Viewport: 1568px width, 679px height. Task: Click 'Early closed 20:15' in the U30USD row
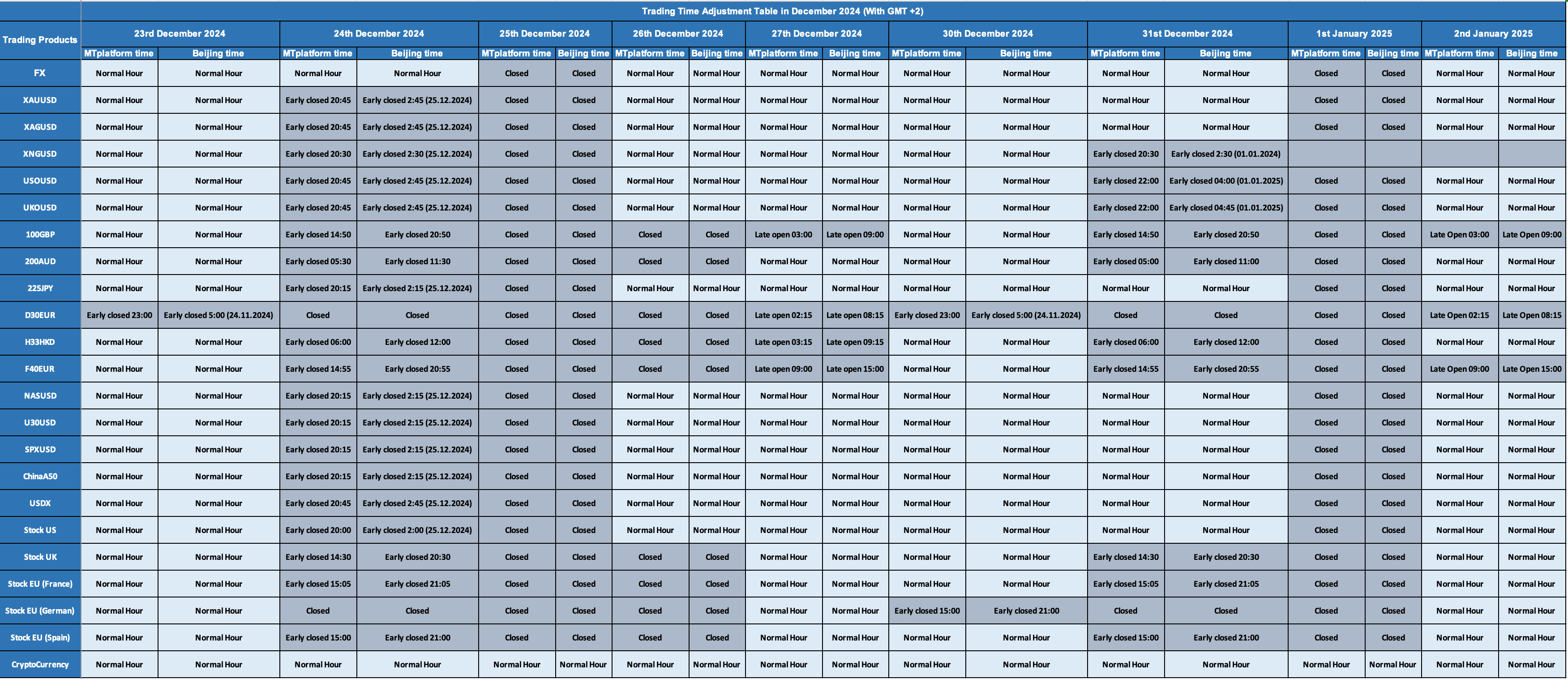[318, 423]
